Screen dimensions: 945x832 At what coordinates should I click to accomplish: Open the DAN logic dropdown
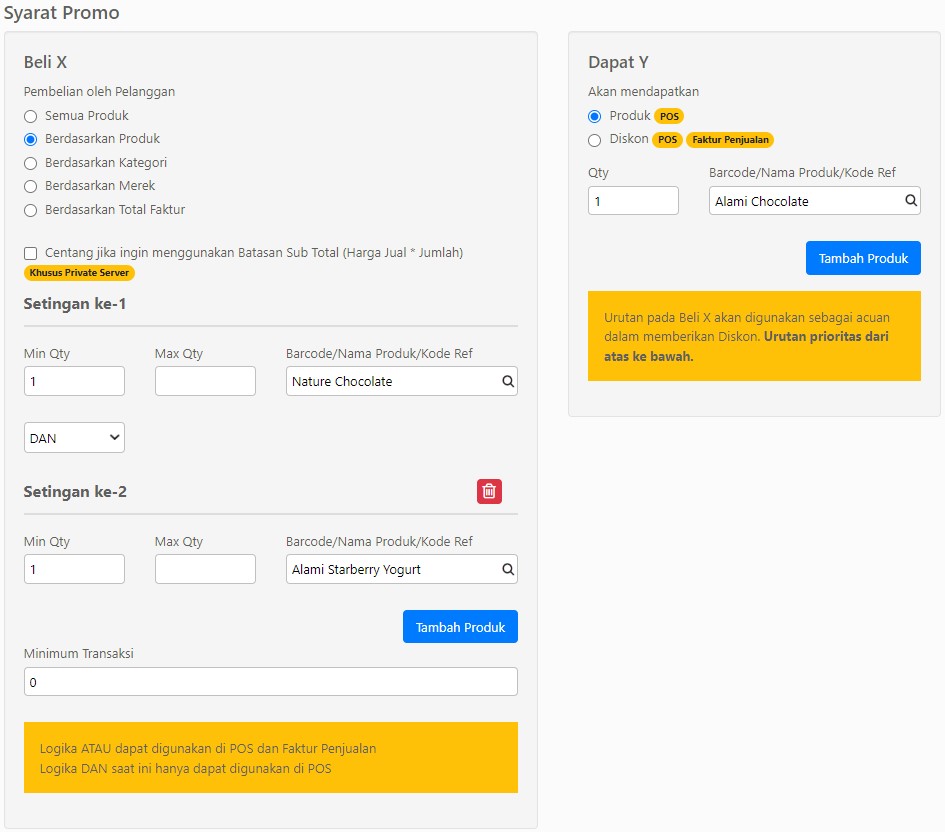pos(74,437)
